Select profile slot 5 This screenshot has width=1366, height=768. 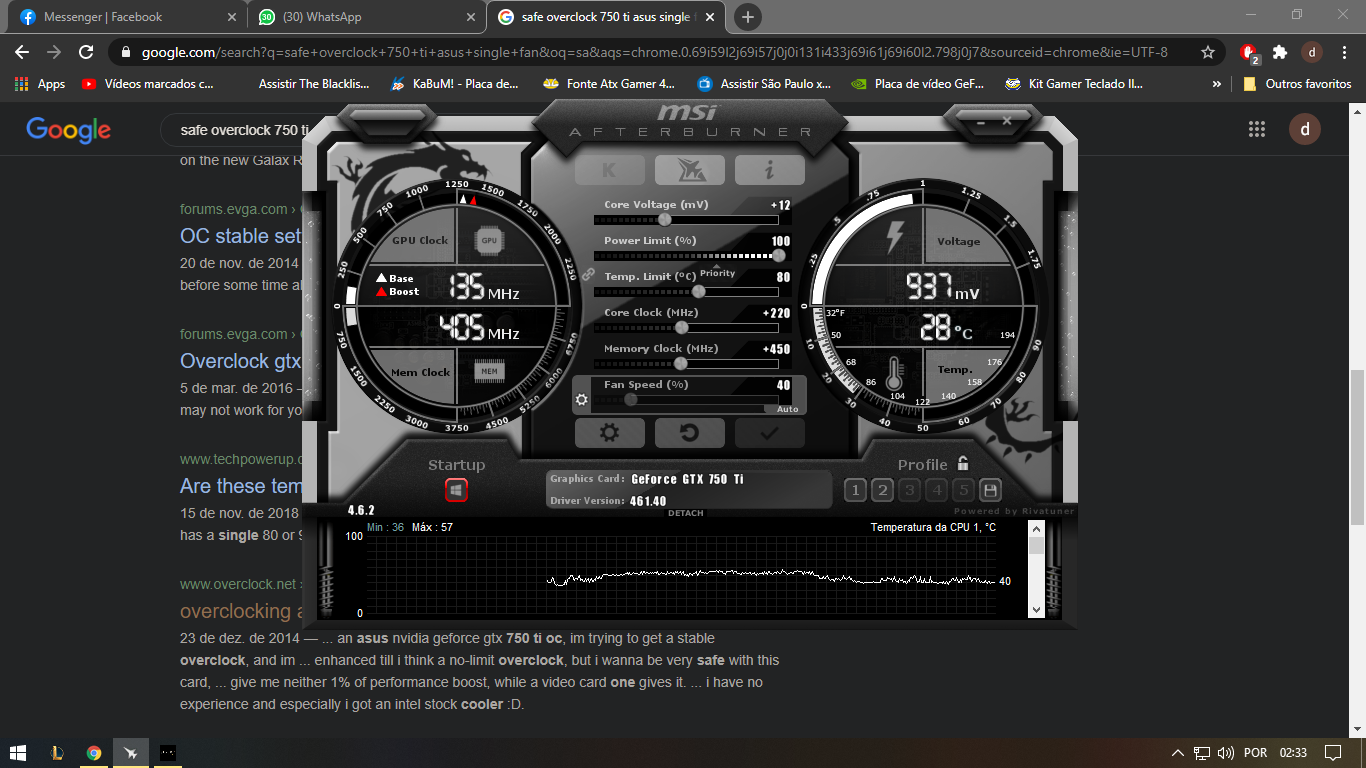click(963, 490)
